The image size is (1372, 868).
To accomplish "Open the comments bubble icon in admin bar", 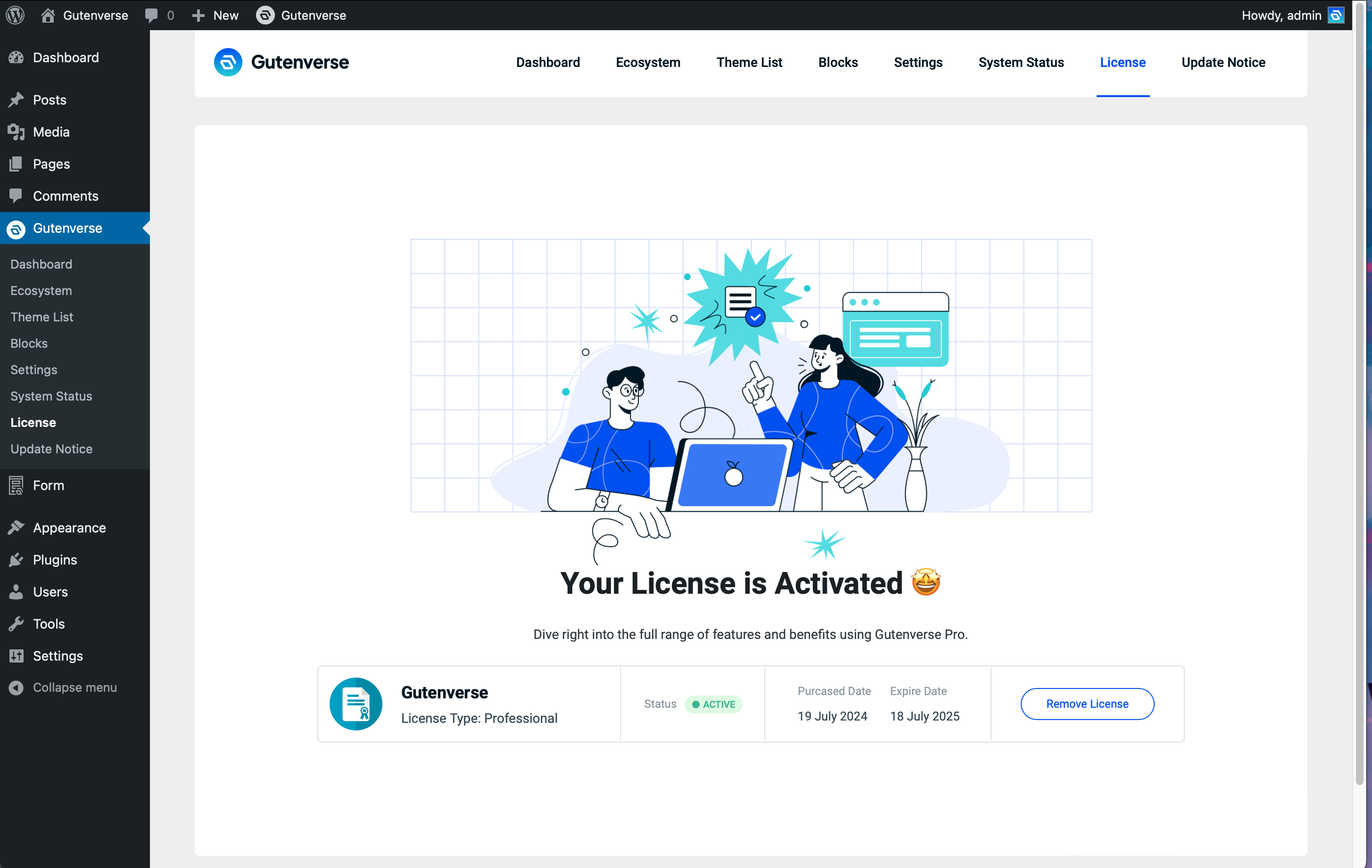I will [x=151, y=16].
